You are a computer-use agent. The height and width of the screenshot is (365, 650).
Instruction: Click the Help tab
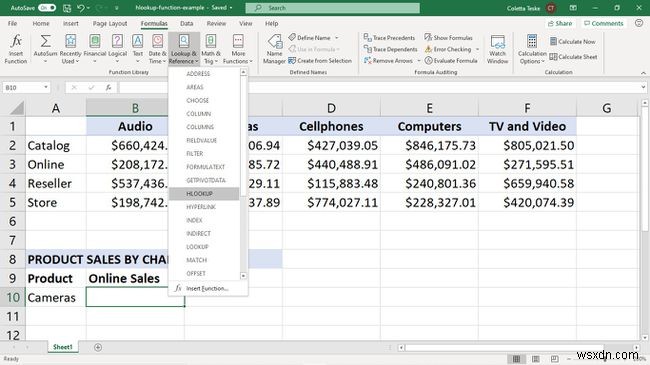pyautogui.click(x=272, y=24)
